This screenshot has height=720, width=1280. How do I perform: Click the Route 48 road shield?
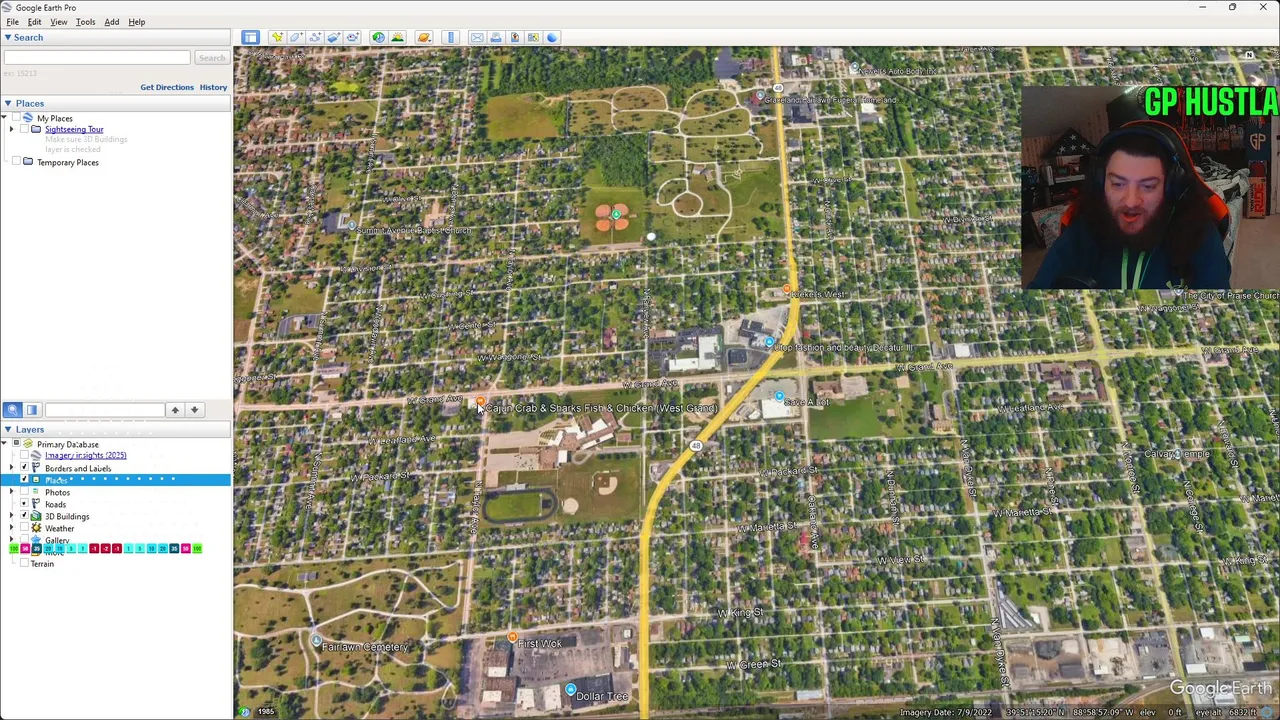point(696,445)
